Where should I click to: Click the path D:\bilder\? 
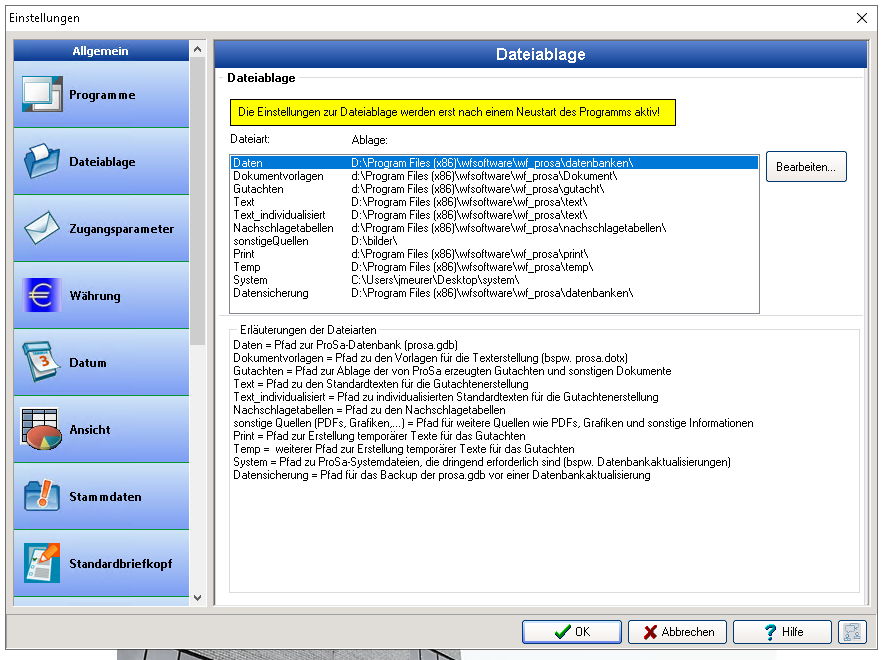pos(374,241)
